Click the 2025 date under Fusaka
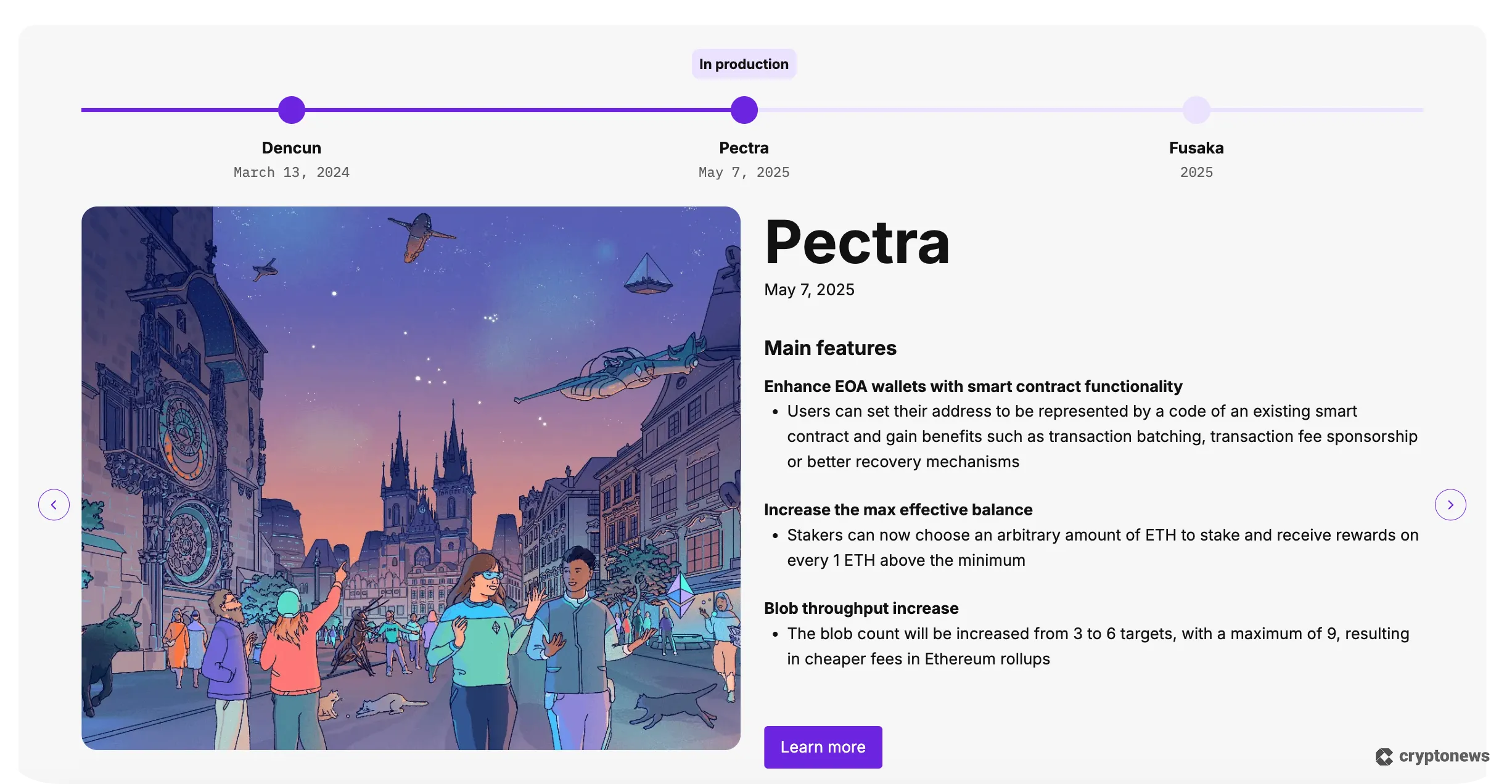The width and height of the screenshot is (1512, 784). click(x=1195, y=173)
